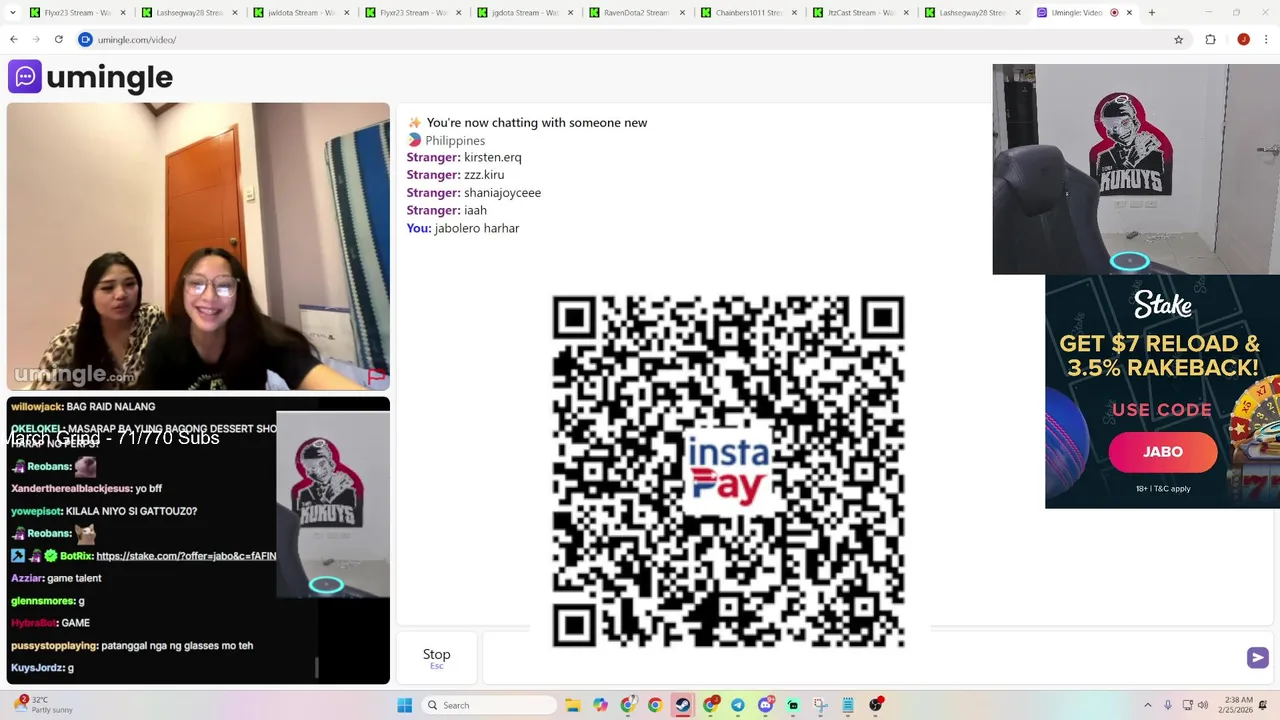
Task: Open the browser extensions puzzle icon
Action: [1210, 40]
